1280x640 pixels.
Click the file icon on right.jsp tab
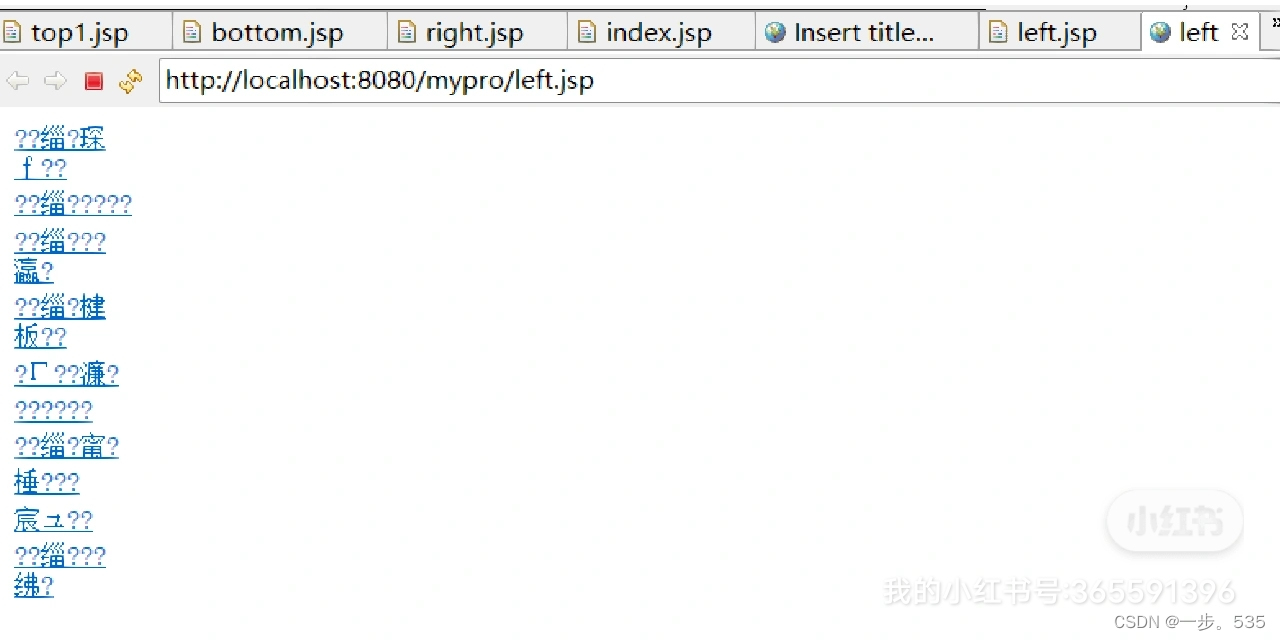(x=407, y=32)
